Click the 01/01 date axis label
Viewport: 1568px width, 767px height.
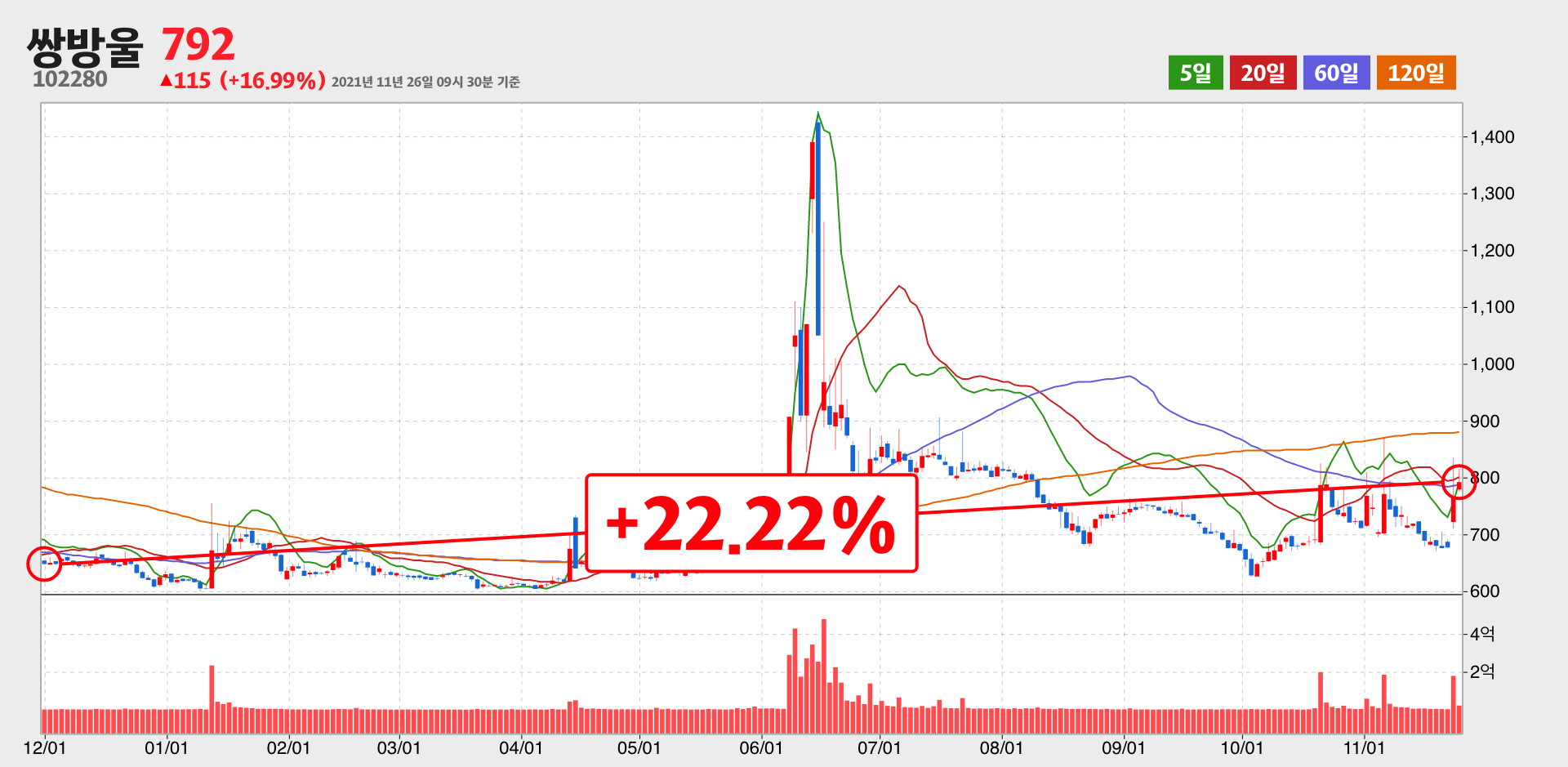click(x=167, y=748)
